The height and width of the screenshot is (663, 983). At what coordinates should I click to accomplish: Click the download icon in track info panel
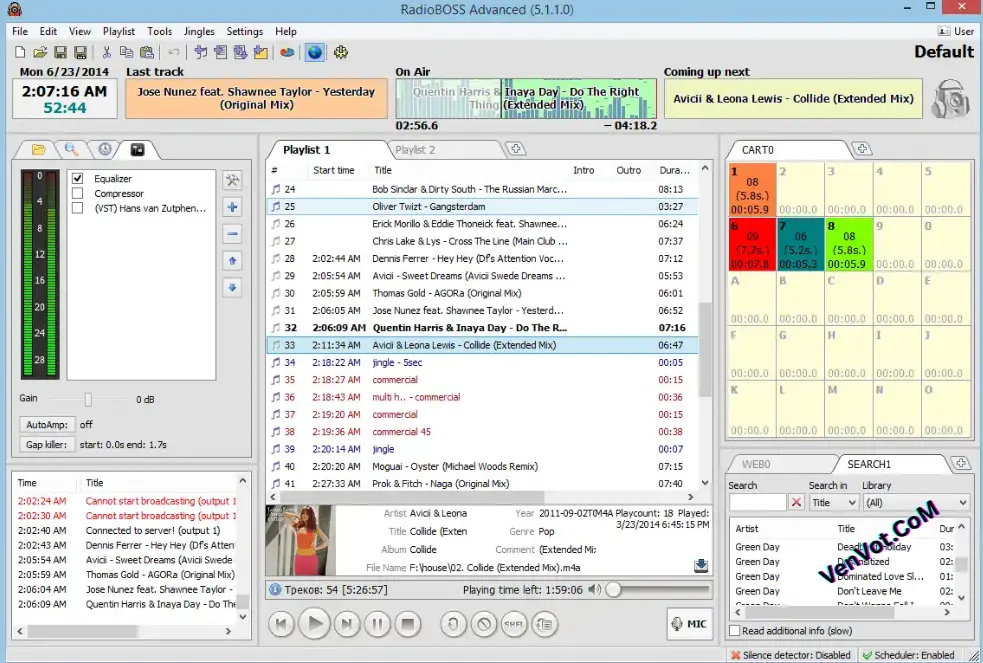tap(701, 566)
